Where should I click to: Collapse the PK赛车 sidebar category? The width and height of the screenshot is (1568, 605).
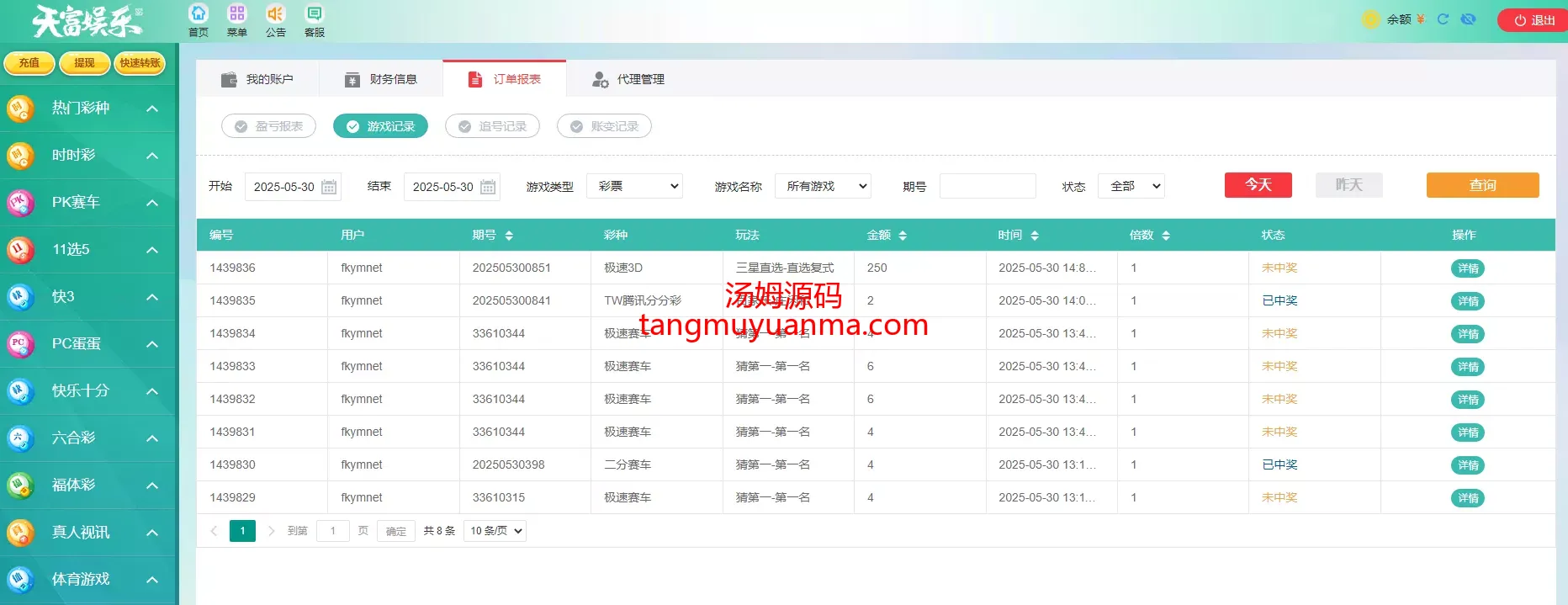(x=152, y=203)
